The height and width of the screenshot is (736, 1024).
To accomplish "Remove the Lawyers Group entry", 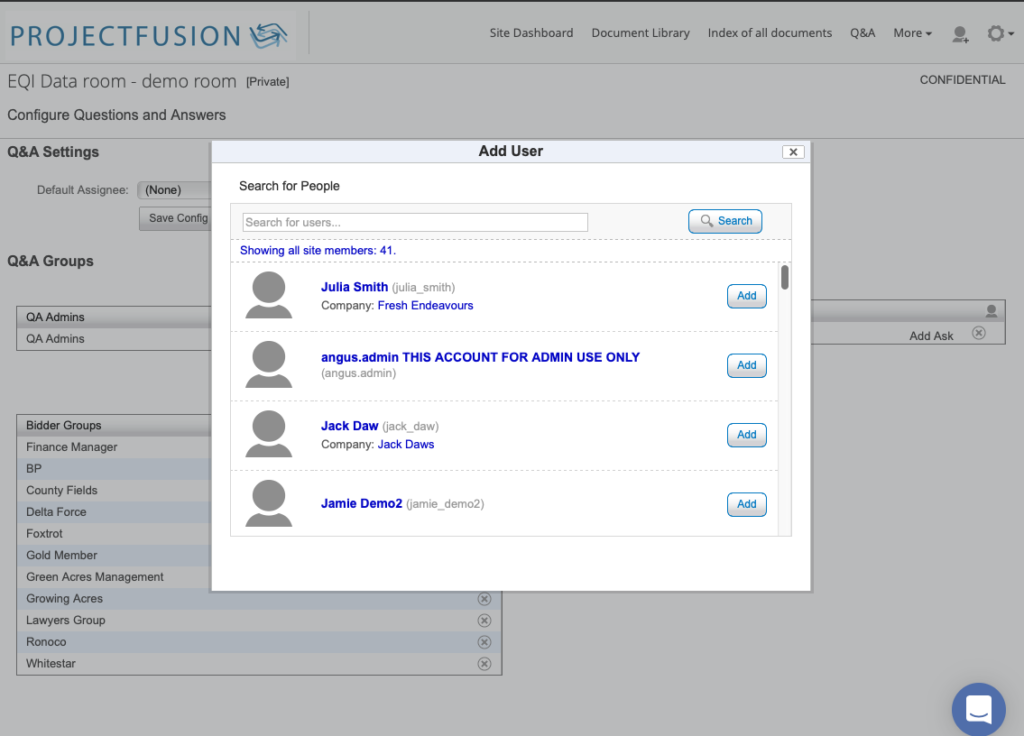I will coord(484,620).
